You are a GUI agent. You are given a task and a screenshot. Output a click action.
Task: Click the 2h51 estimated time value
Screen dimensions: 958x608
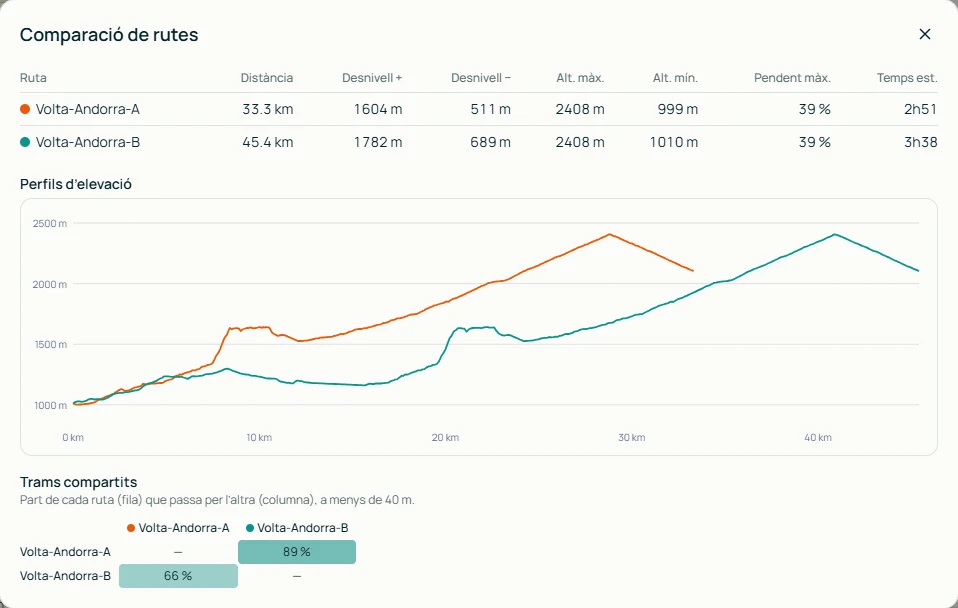pyautogui.click(x=920, y=109)
